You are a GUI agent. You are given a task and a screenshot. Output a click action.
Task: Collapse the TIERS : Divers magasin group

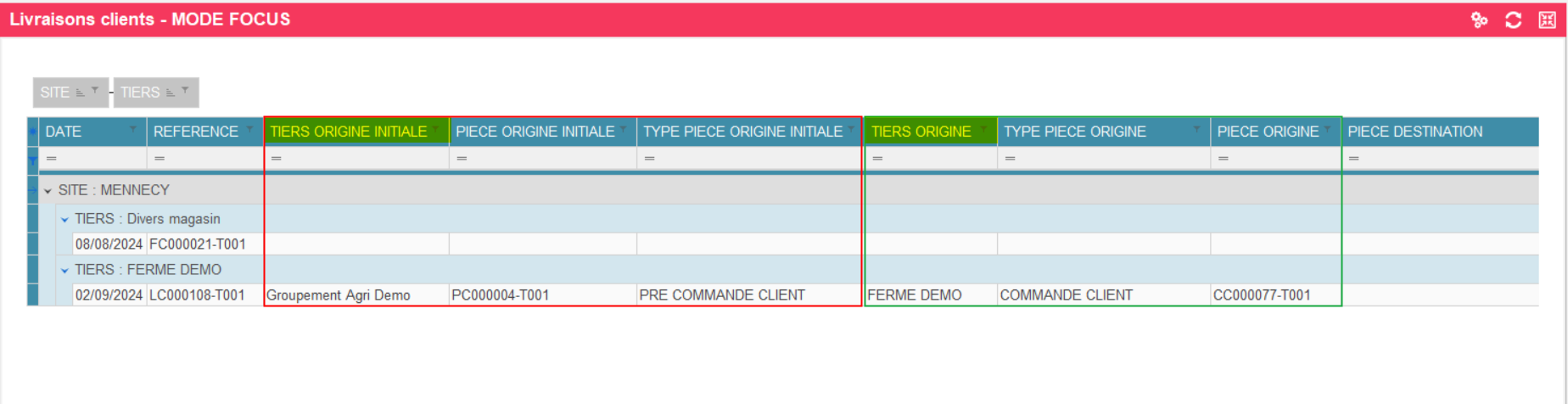(64, 220)
